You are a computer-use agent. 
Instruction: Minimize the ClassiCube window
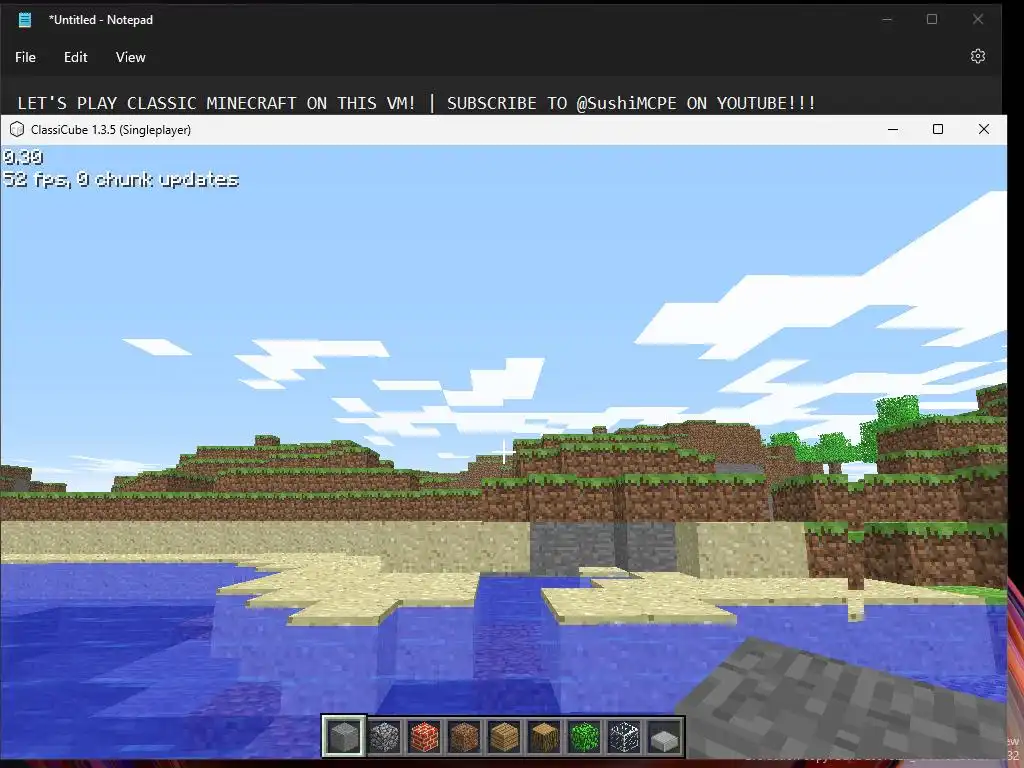coord(893,129)
